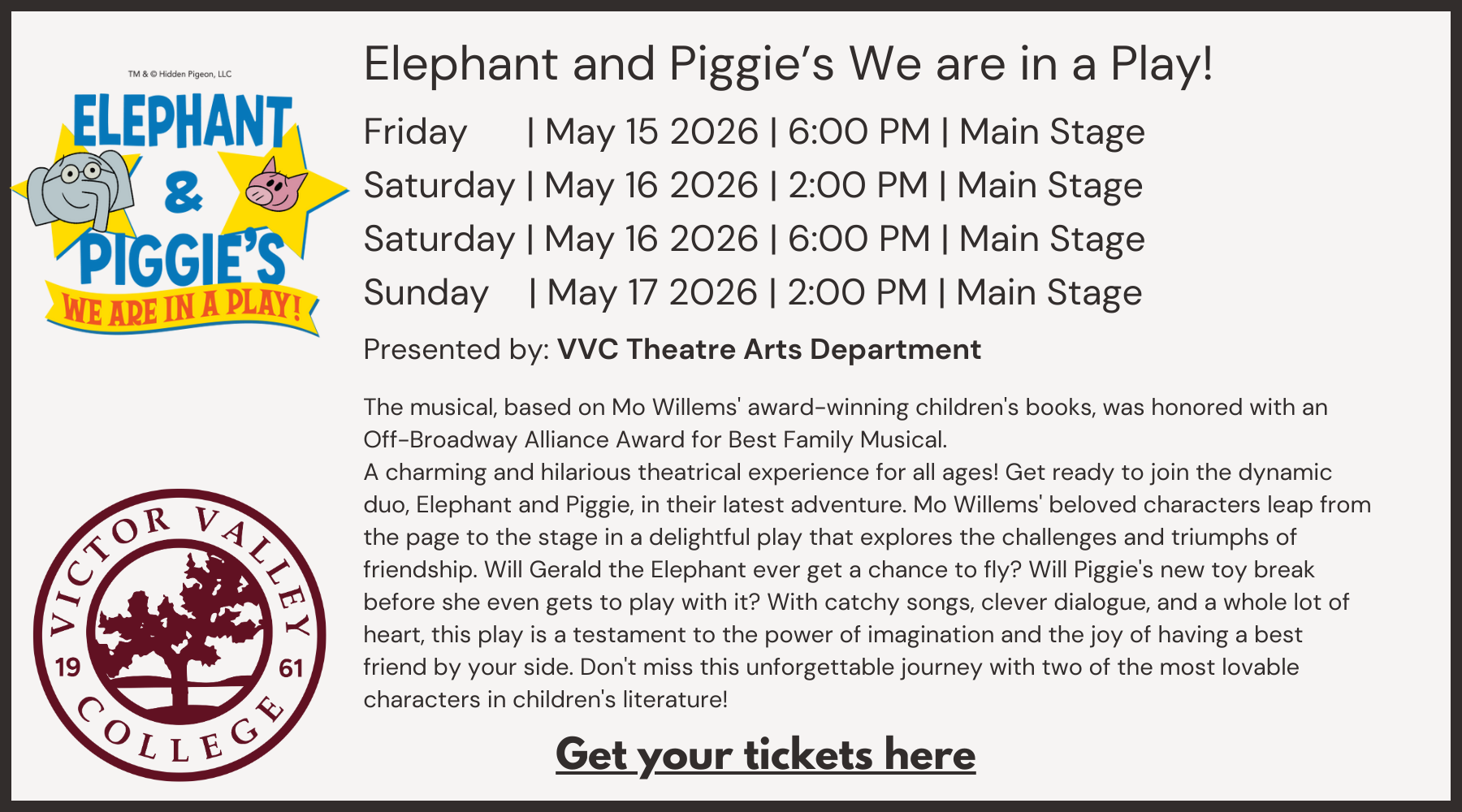Select the Saturday May 16 6:00 PM showtime
This screenshot has width=1462, height=812.
(x=753, y=240)
